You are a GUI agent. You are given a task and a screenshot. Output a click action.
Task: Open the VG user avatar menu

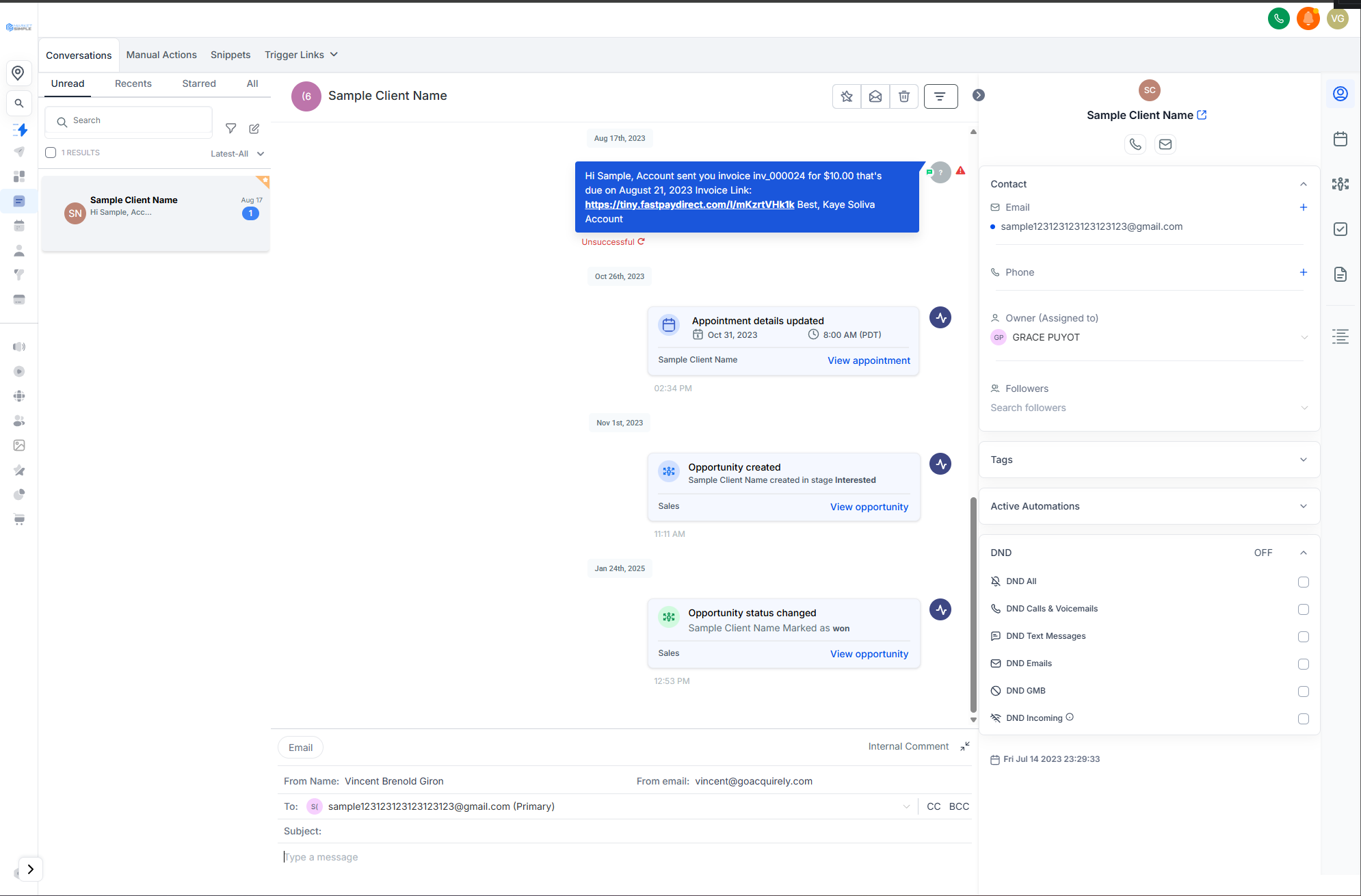tap(1338, 18)
